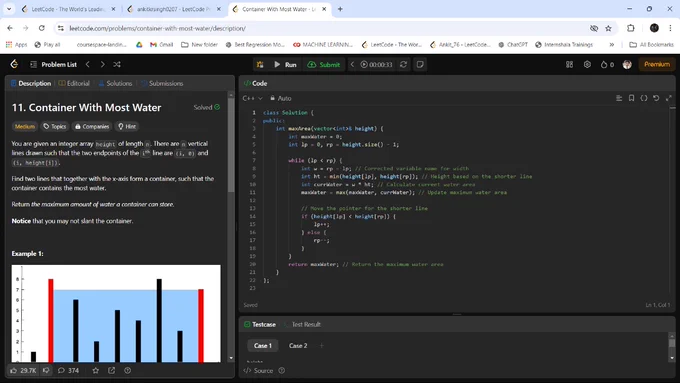Image resolution: width=680 pixels, height=383 pixels.
Task: Collapse timer with left chevron
Action: coord(352,65)
